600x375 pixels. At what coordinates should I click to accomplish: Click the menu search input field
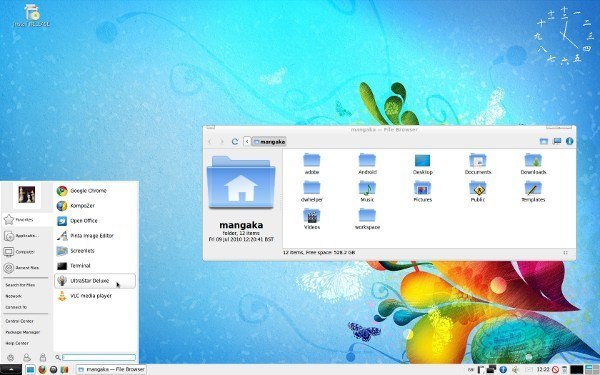(x=99, y=357)
